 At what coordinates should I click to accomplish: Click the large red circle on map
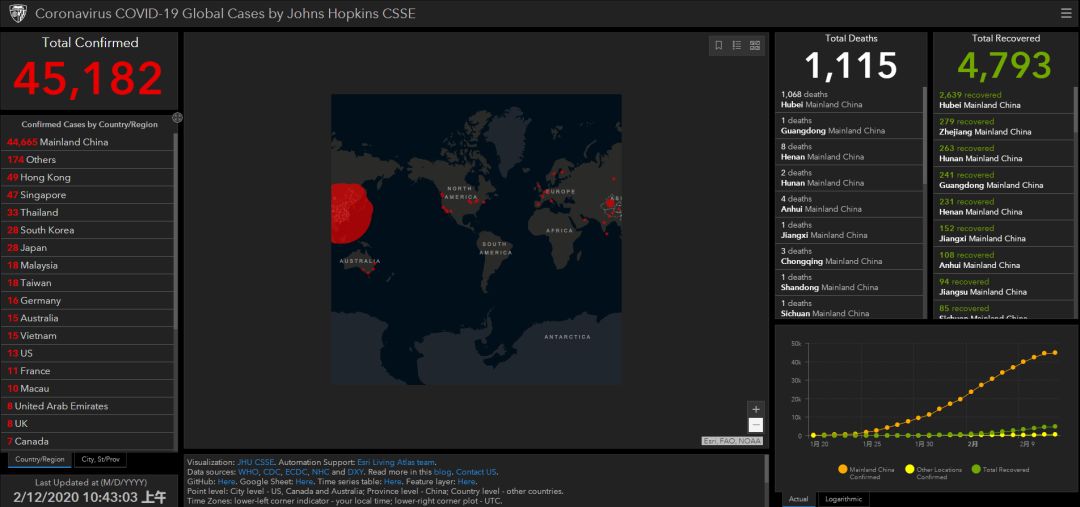pyautogui.click(x=350, y=214)
